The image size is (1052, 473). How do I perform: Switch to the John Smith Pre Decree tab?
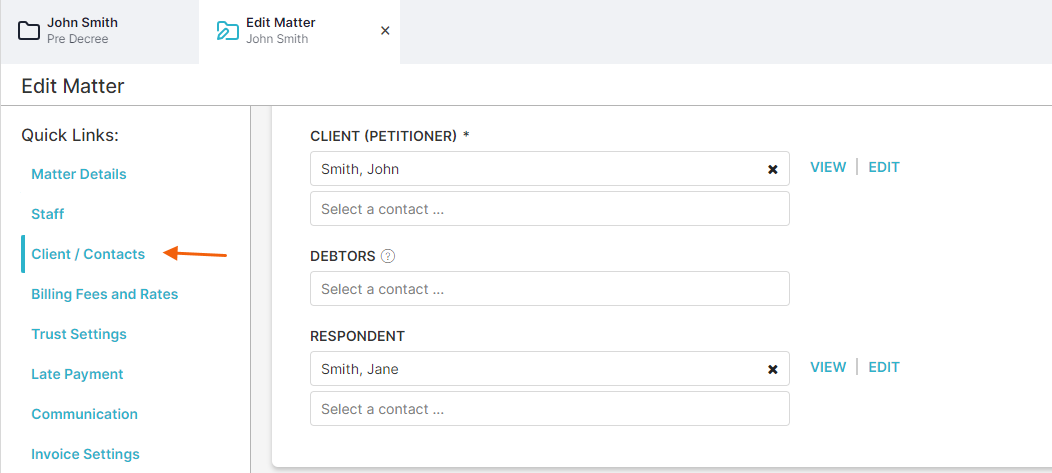100,31
